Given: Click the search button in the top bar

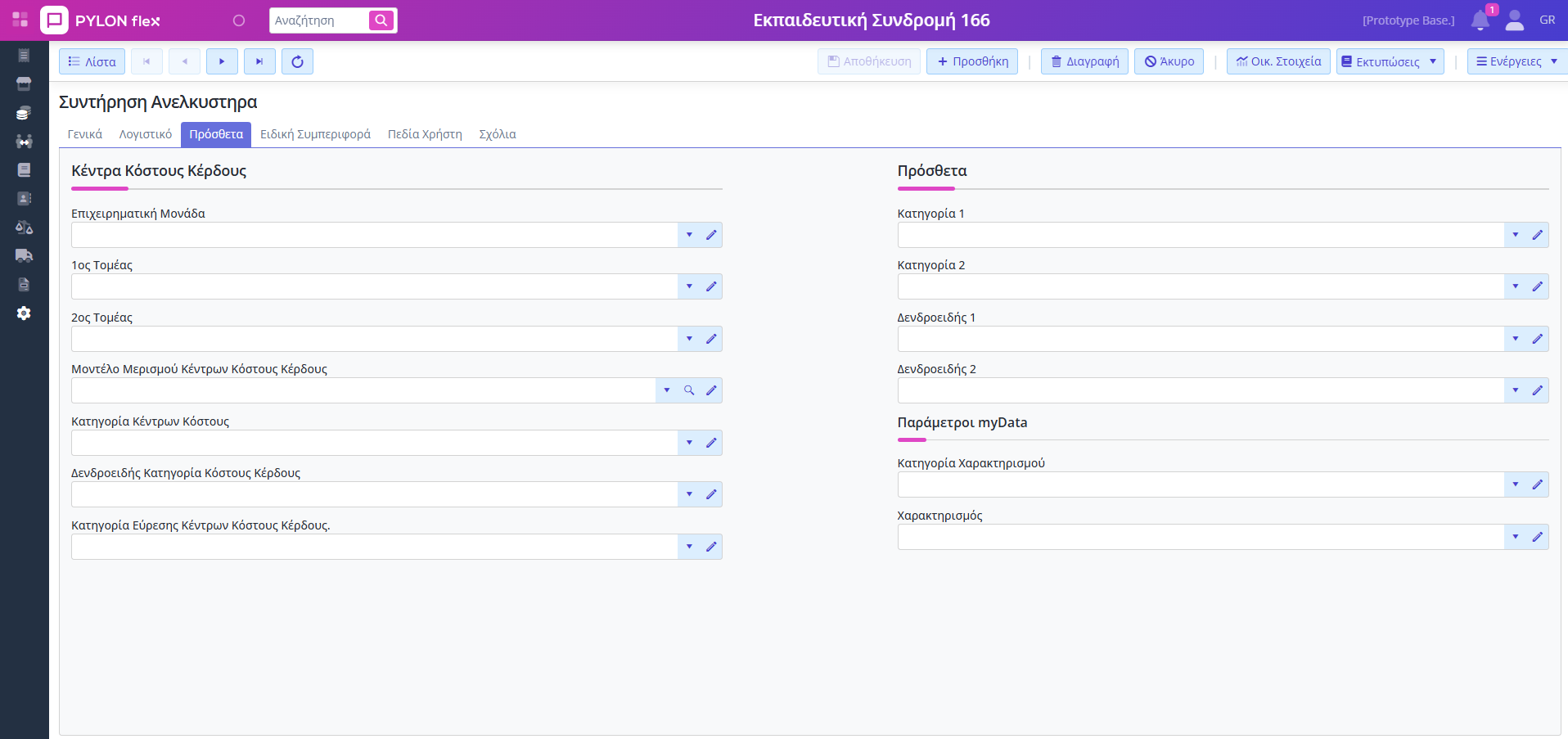Looking at the screenshot, I should [381, 20].
